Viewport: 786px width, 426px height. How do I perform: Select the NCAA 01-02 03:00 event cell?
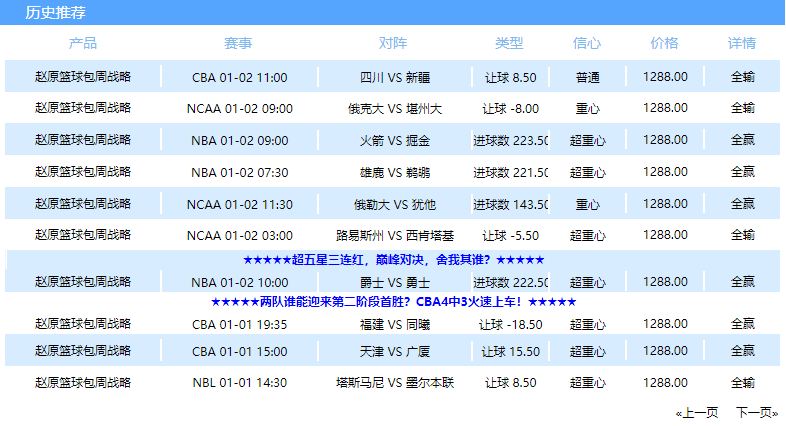240,236
